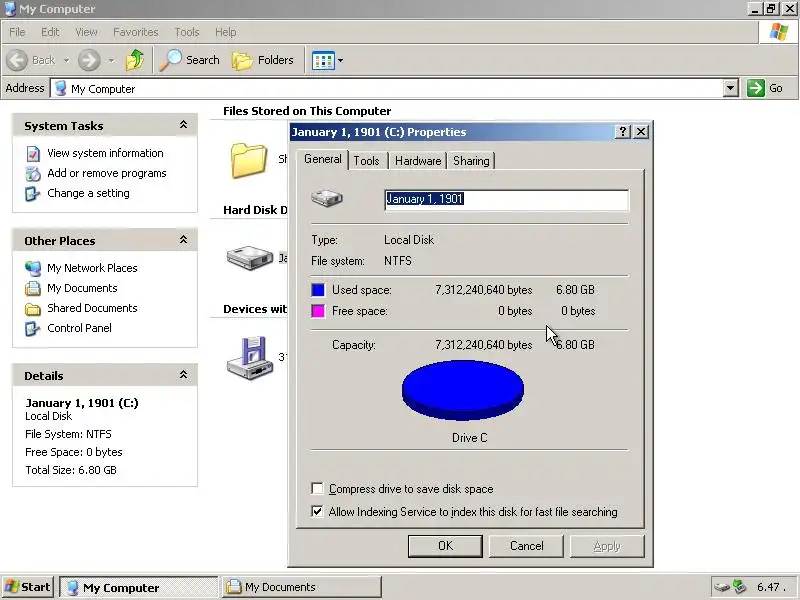The height and width of the screenshot is (600, 800).
Task: Click the safely remove hardware tray icon
Action: tap(721, 587)
